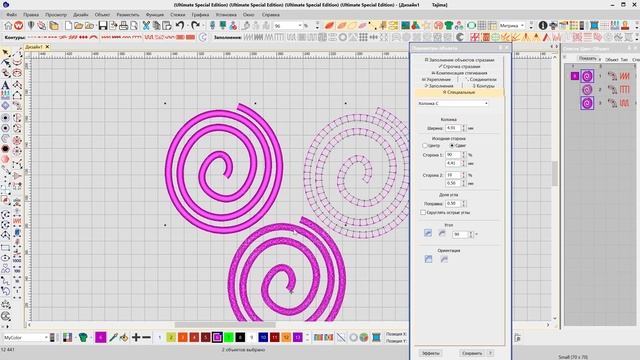This screenshot has width=640, height=360.
Task: Open the Стежки menu
Action: click(178, 14)
